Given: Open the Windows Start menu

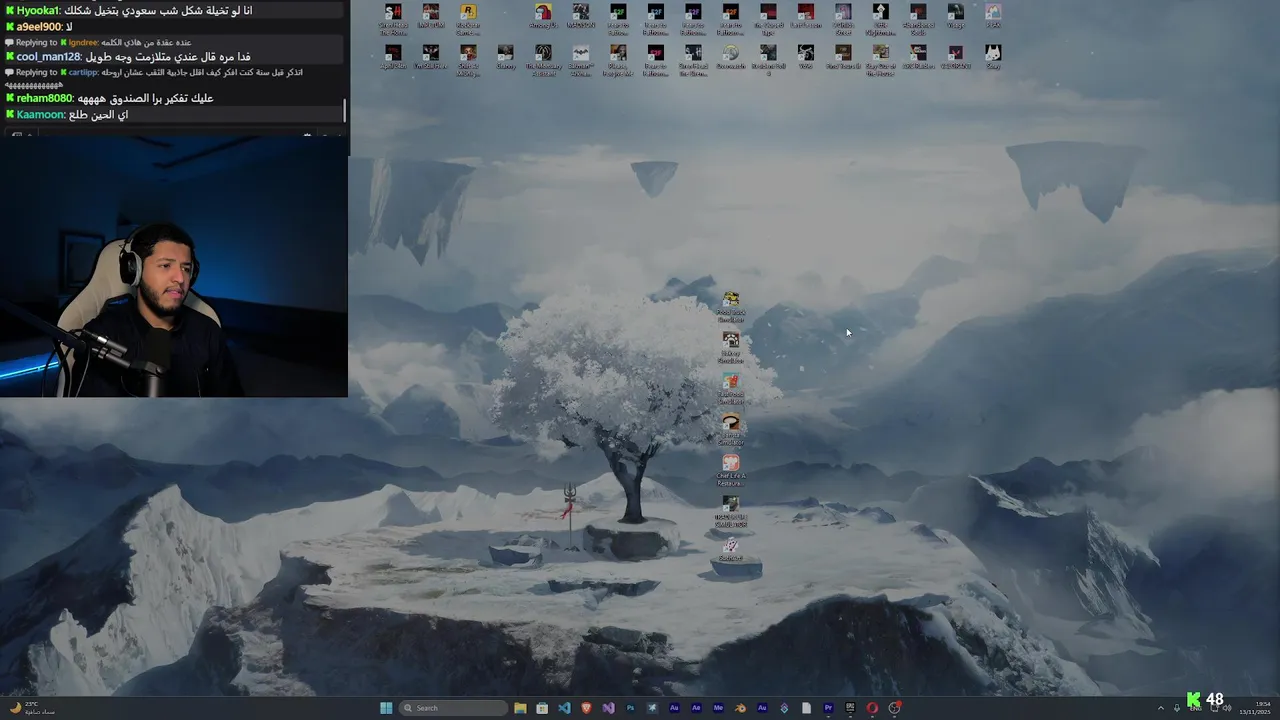Looking at the screenshot, I should [x=386, y=708].
